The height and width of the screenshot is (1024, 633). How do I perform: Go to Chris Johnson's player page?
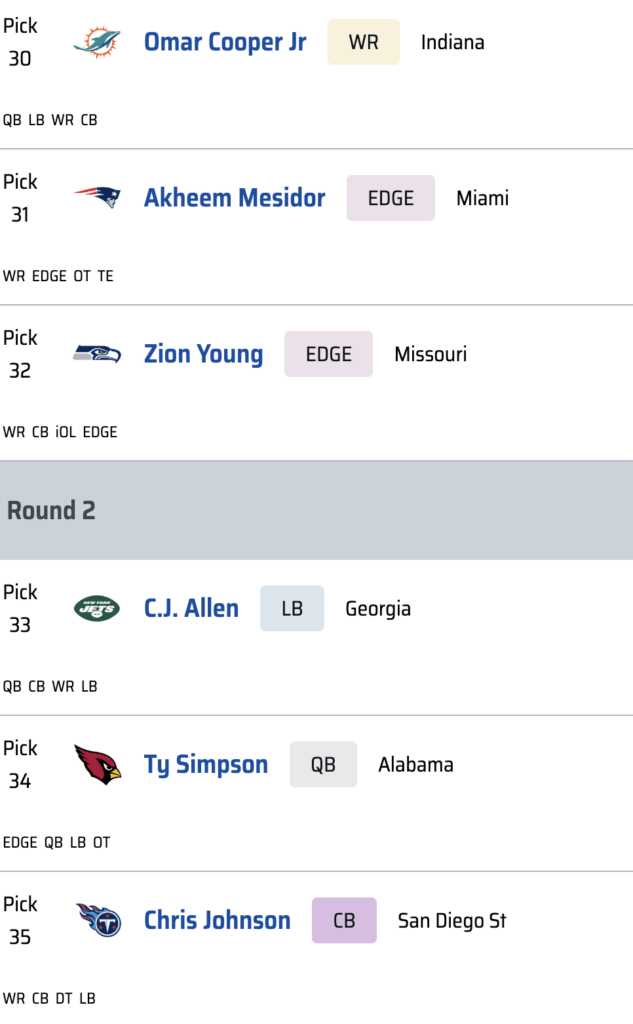point(217,920)
